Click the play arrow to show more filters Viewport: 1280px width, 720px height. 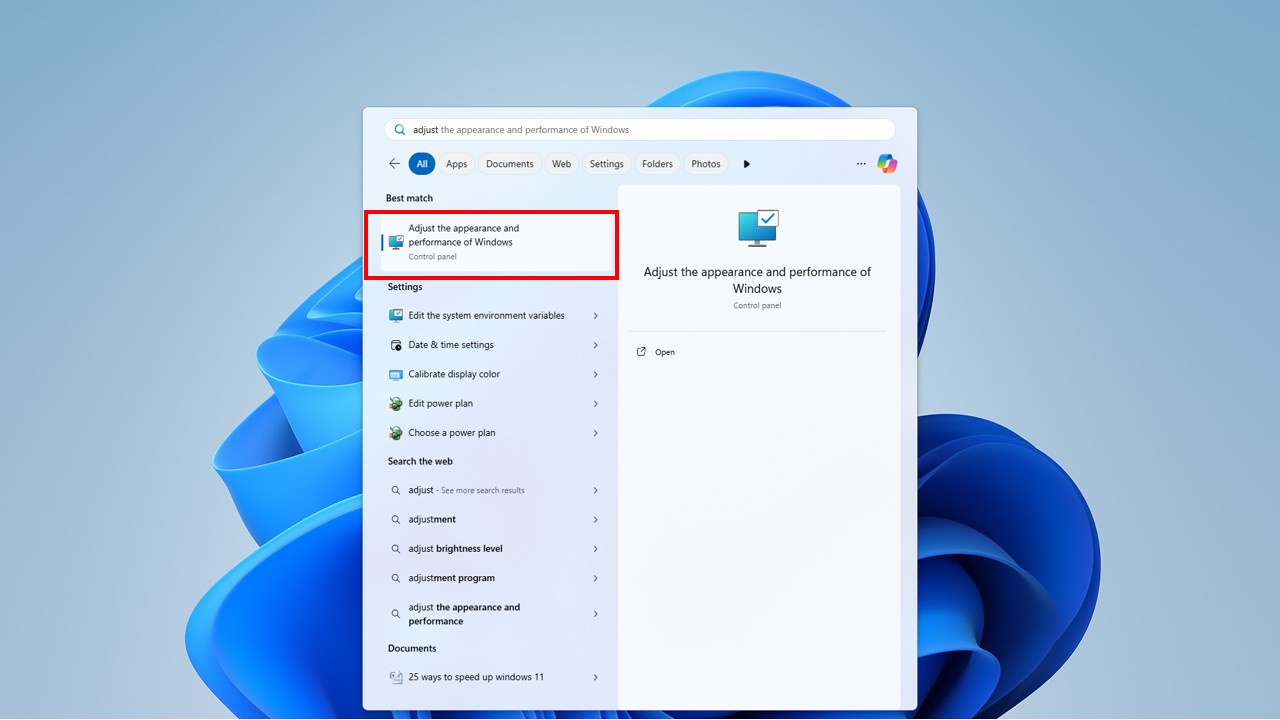point(746,164)
